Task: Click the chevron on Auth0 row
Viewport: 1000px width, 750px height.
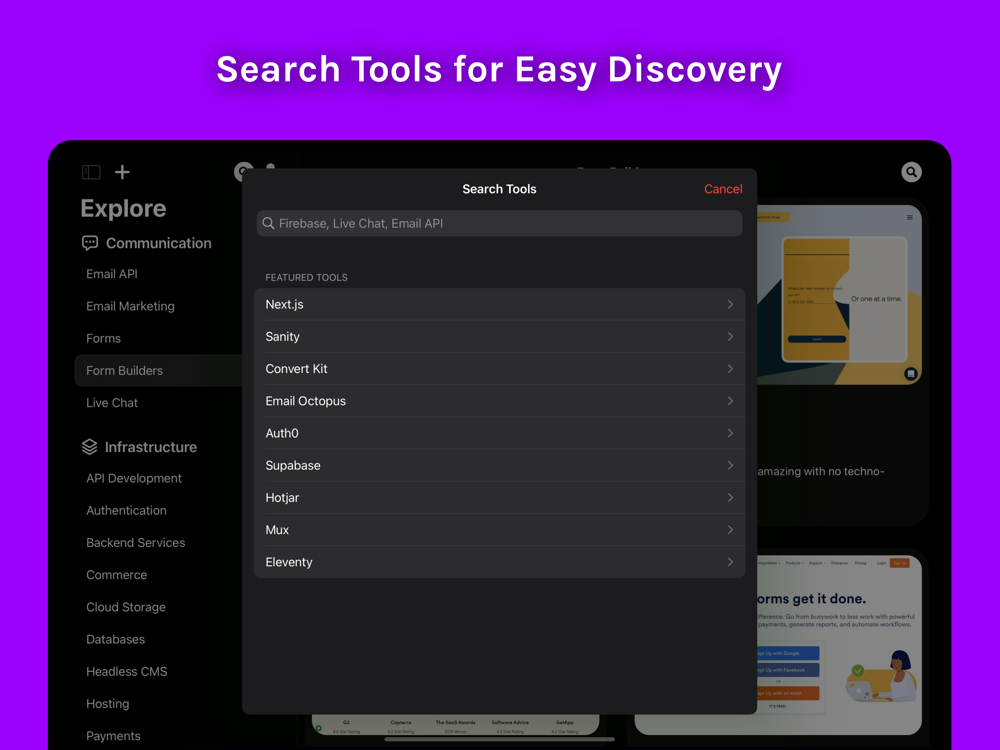Action: click(730, 433)
